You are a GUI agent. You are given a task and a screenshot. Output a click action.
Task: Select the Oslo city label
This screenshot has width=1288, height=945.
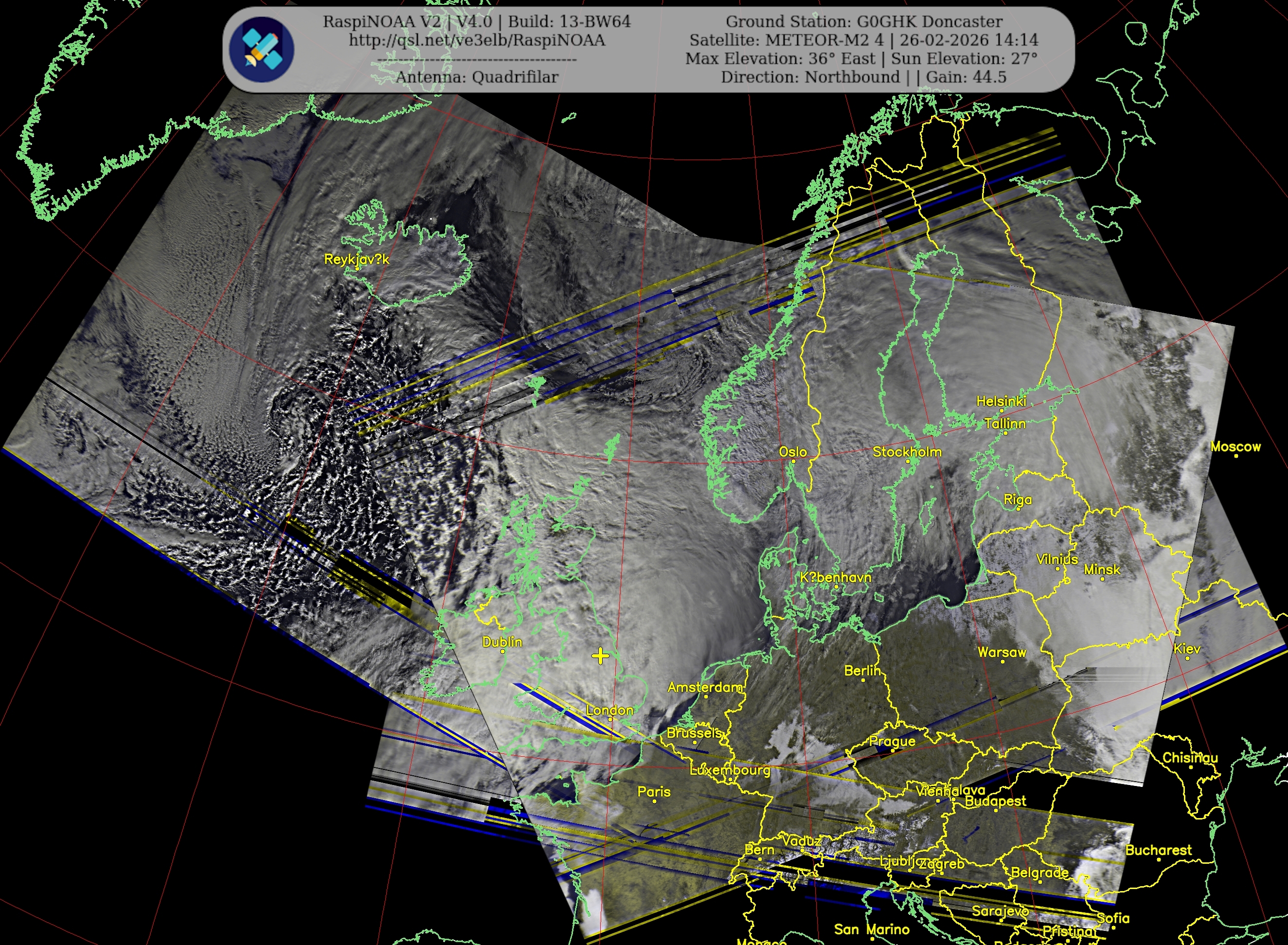pos(792,452)
